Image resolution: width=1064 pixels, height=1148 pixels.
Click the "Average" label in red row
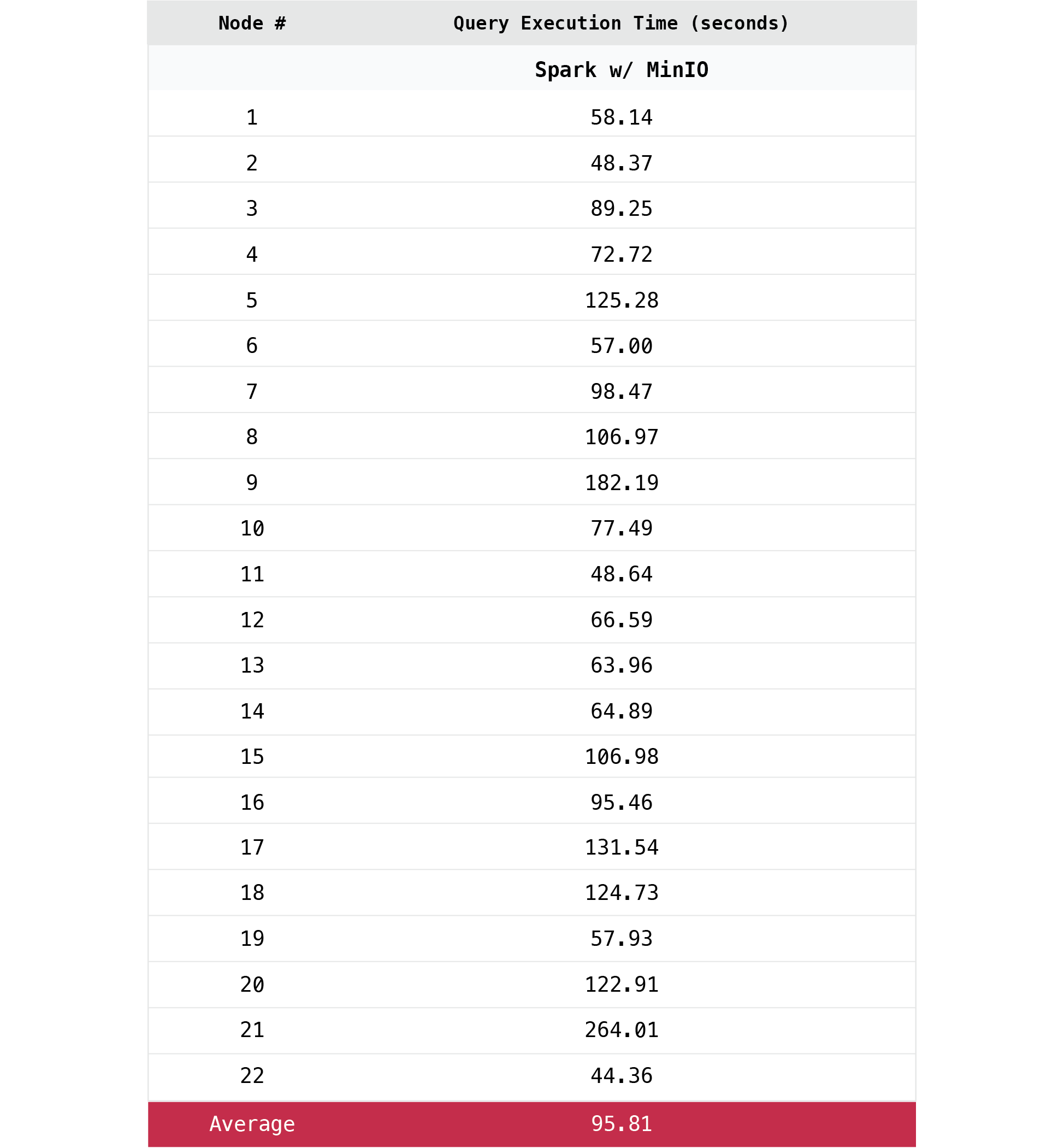pyautogui.click(x=252, y=1124)
